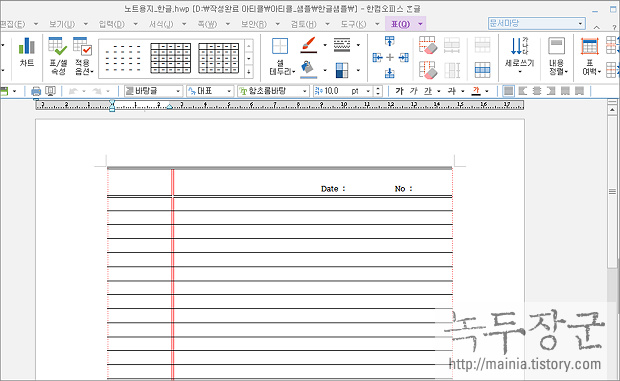
Task: Pick the font color 가 with red underline
Action: point(476,91)
